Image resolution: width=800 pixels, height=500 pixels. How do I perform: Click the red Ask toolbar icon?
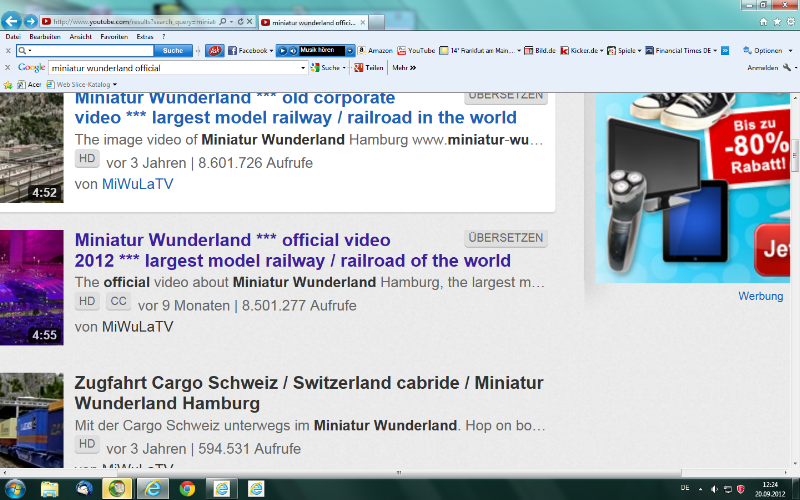coord(214,50)
